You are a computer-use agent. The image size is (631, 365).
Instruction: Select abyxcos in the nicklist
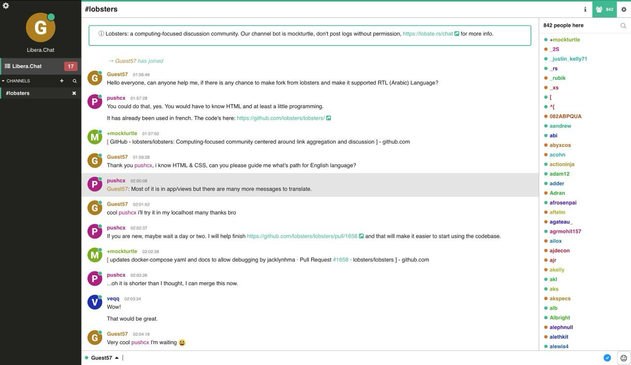coord(560,145)
